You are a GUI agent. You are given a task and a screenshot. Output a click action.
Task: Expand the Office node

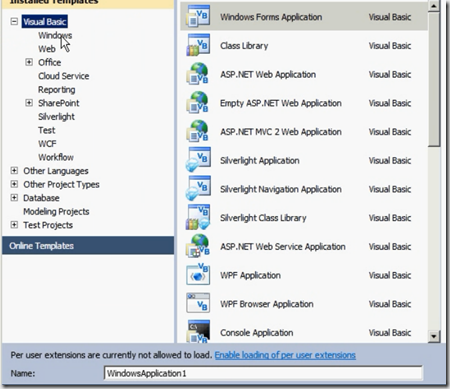tap(29, 62)
